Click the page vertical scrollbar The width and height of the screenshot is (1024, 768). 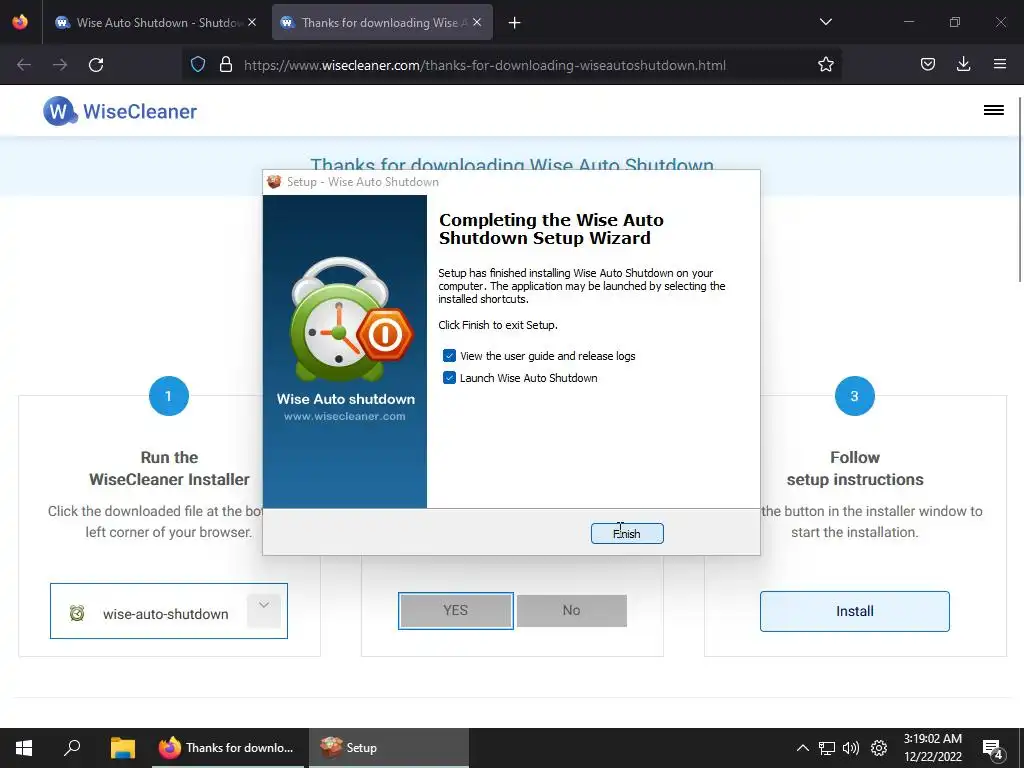click(1020, 189)
